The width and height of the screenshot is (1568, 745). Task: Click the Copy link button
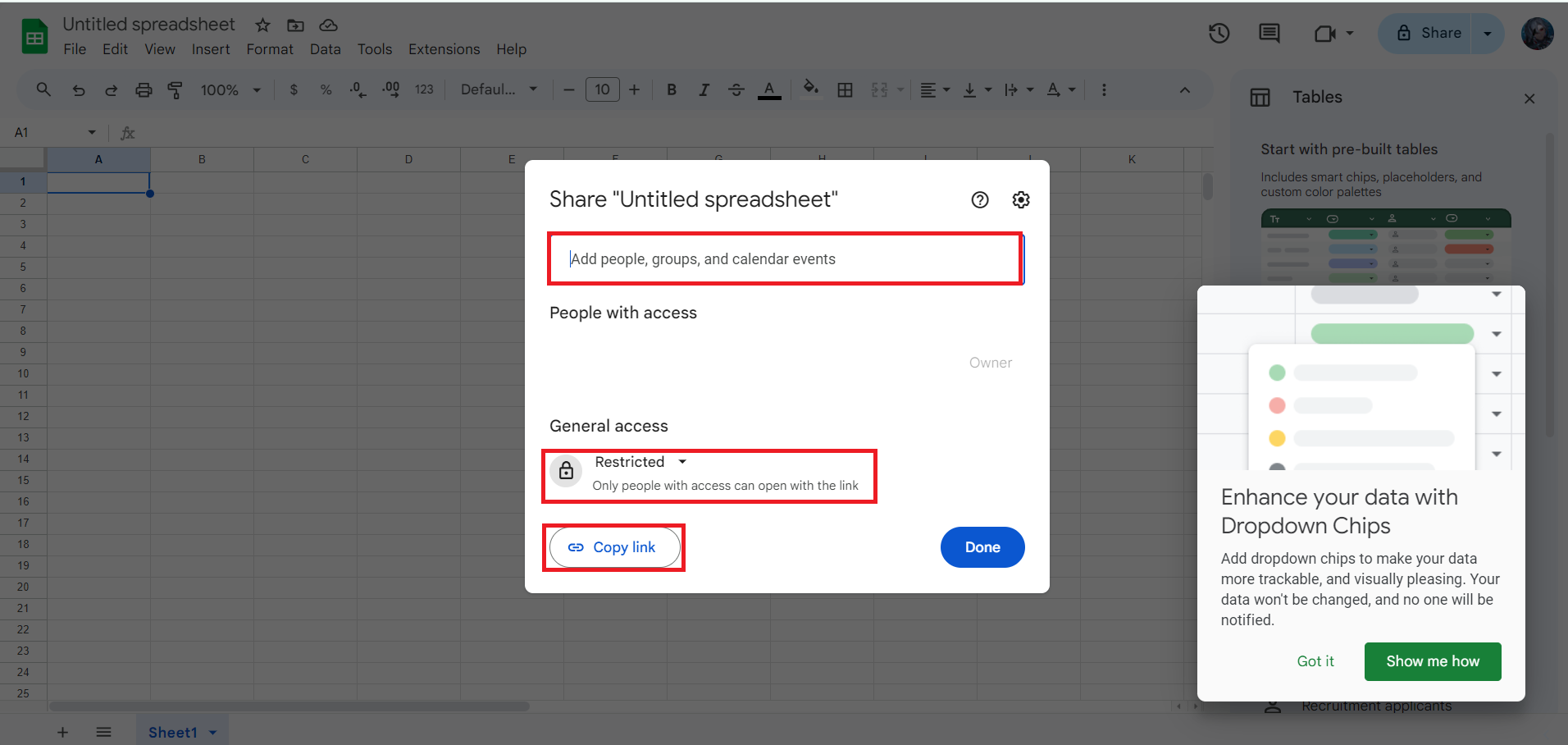[x=614, y=547]
